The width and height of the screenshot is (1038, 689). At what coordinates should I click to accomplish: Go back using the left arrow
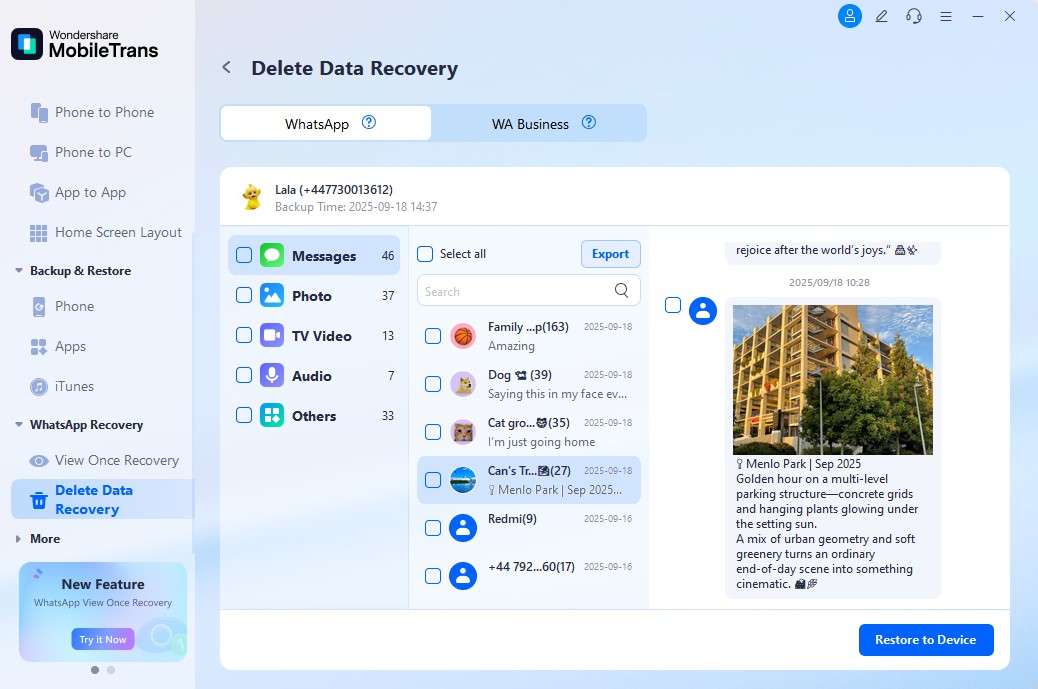[x=227, y=68]
